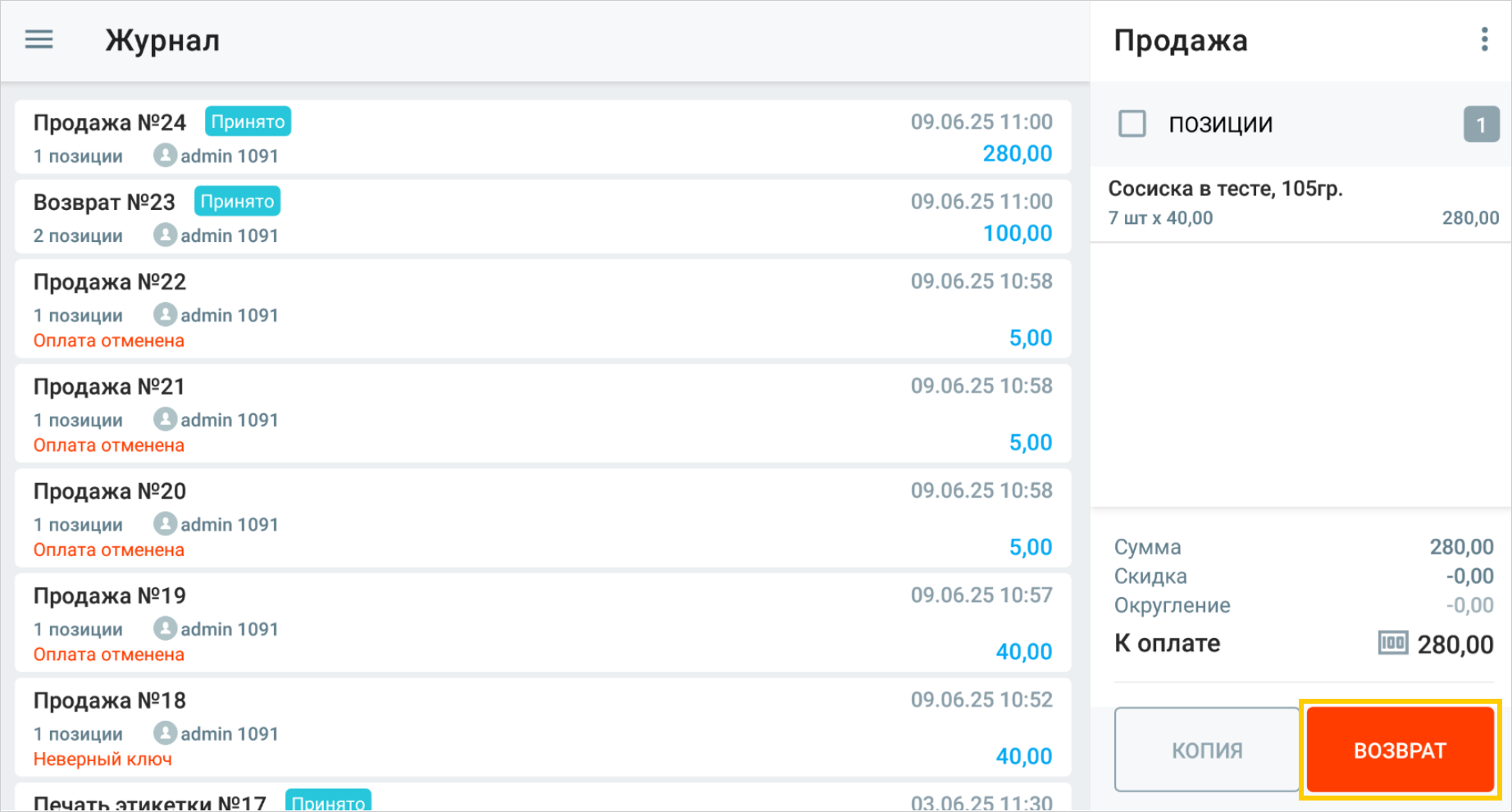Viewport: 1512px width, 812px height.
Task: Click user avatar icon in Продажа №24
Action: [165, 155]
